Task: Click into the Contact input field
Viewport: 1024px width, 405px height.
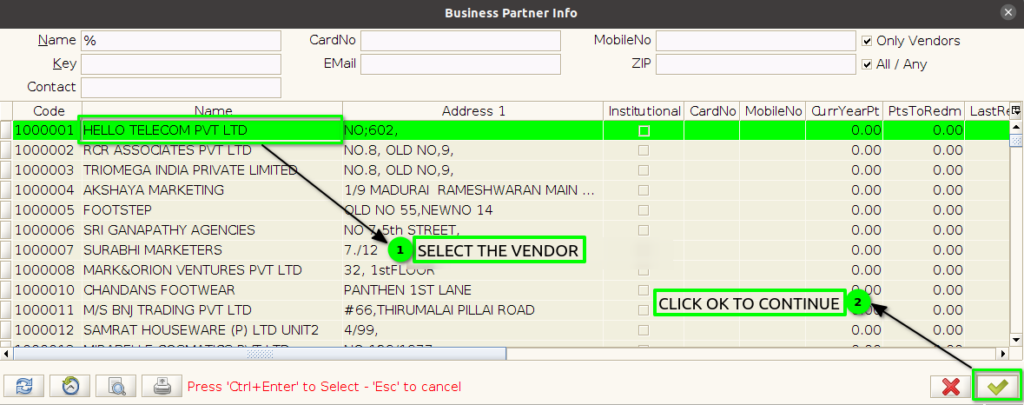Action: pyautogui.click(x=181, y=87)
